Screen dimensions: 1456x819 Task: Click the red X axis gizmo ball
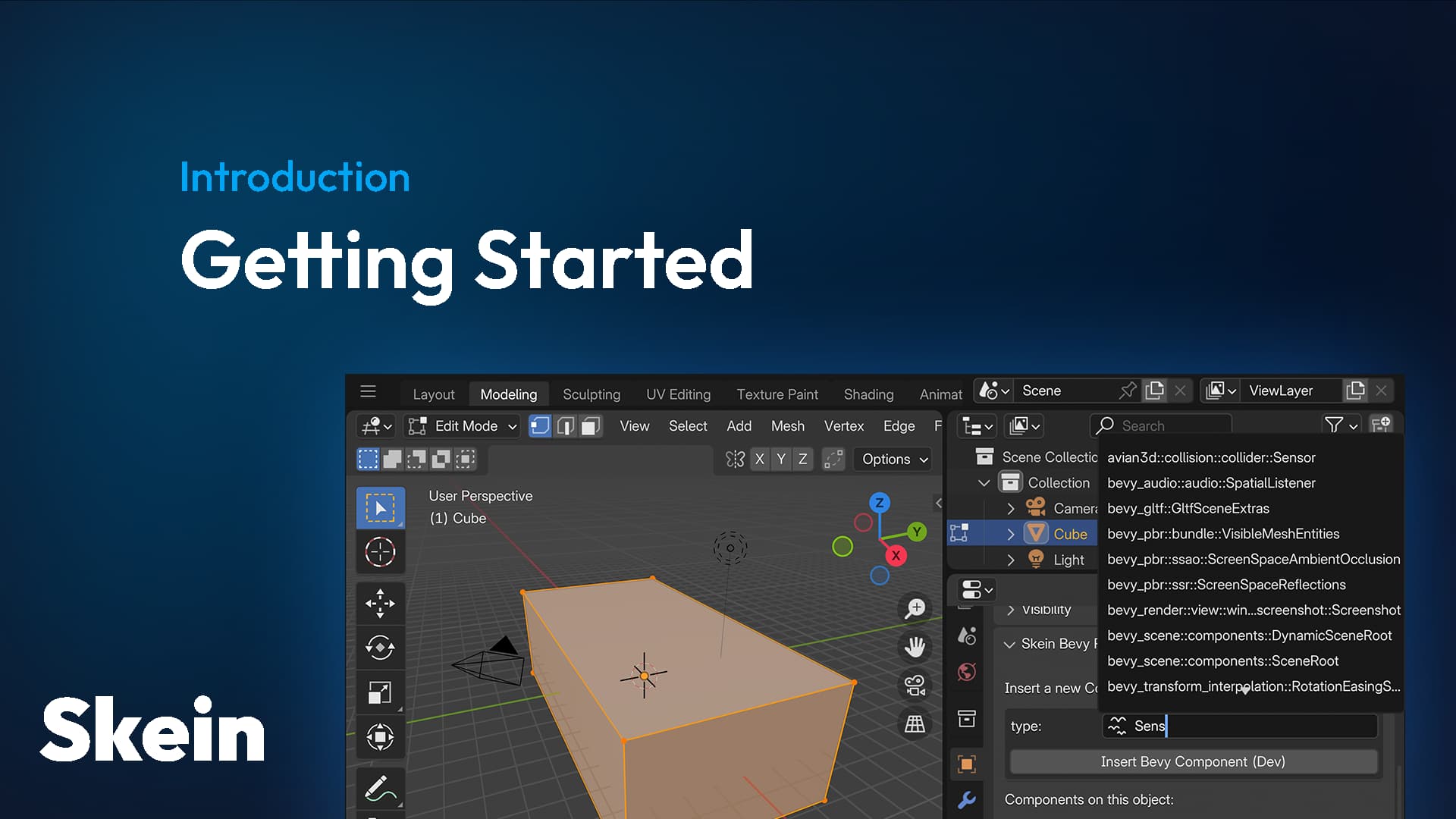(896, 555)
